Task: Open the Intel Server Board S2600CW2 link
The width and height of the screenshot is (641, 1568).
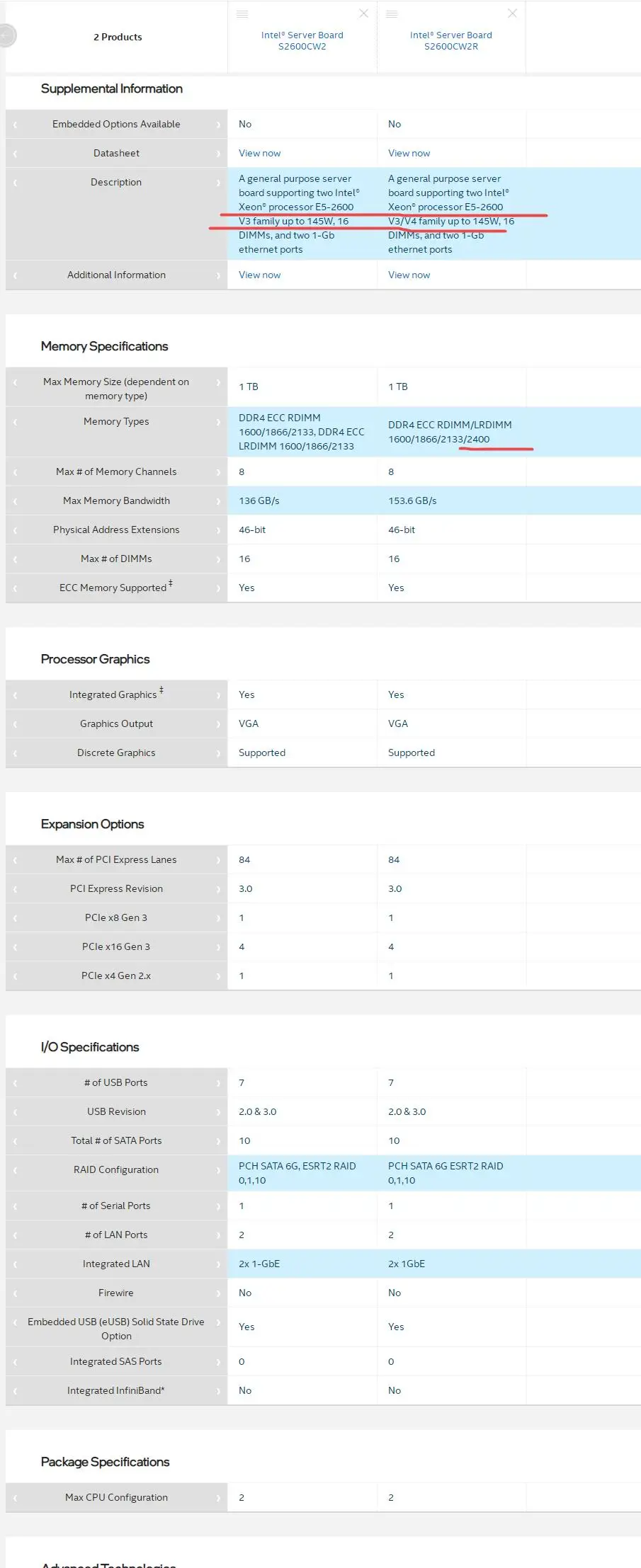Action: [302, 40]
